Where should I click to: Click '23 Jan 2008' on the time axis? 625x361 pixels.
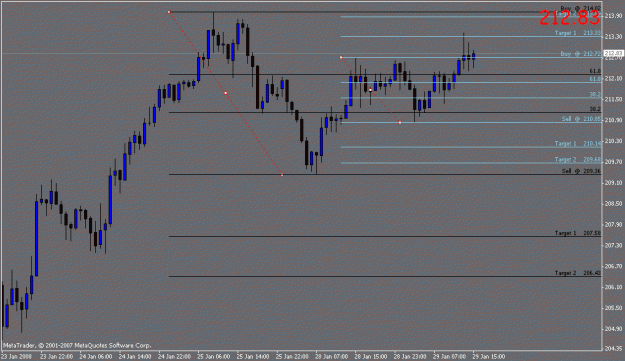pyautogui.click(x=16, y=356)
